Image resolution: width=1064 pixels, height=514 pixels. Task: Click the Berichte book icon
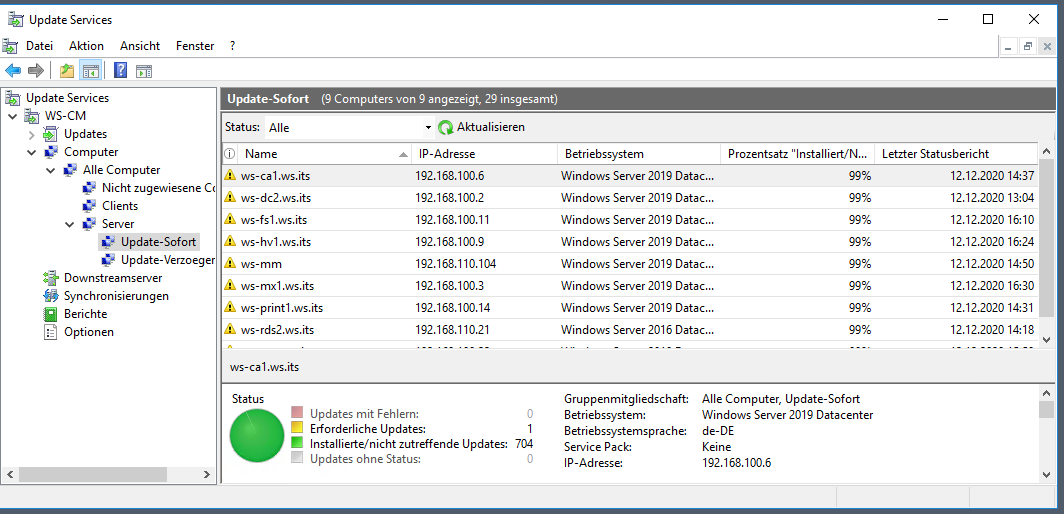coord(51,314)
